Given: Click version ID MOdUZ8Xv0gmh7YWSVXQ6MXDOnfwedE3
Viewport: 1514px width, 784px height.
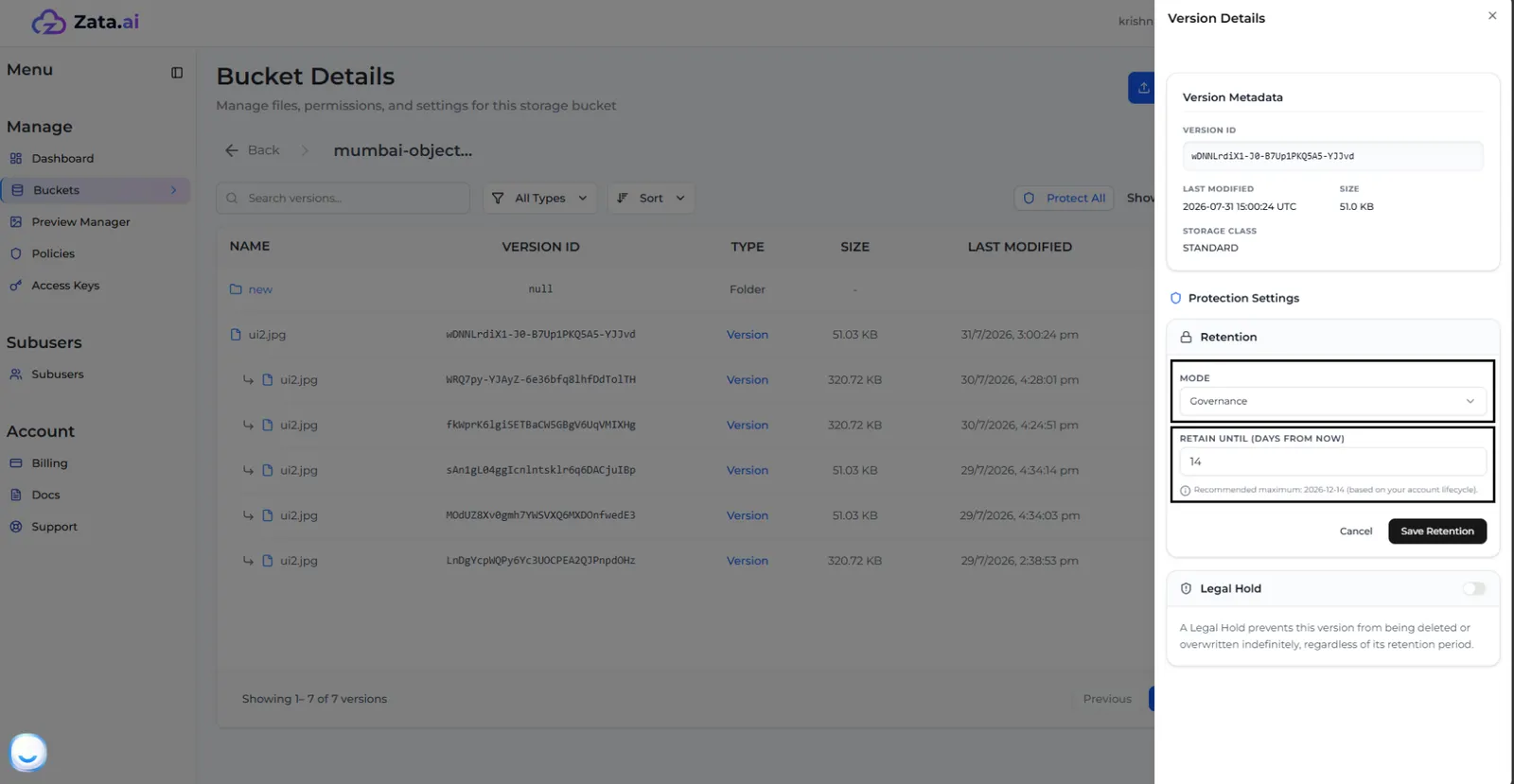Looking at the screenshot, I should tap(540, 515).
